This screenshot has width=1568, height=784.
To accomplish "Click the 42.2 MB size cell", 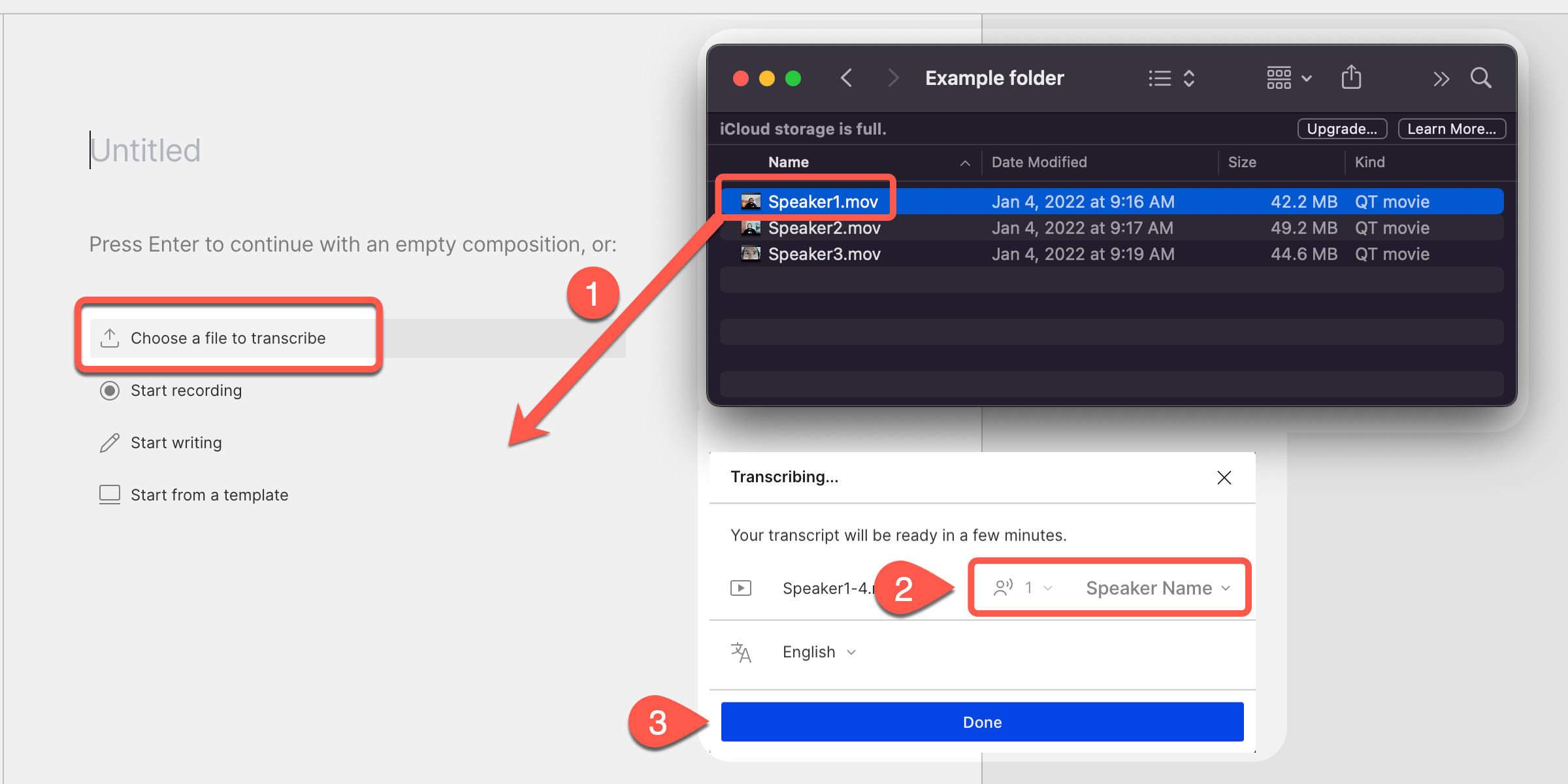I will [1304, 201].
